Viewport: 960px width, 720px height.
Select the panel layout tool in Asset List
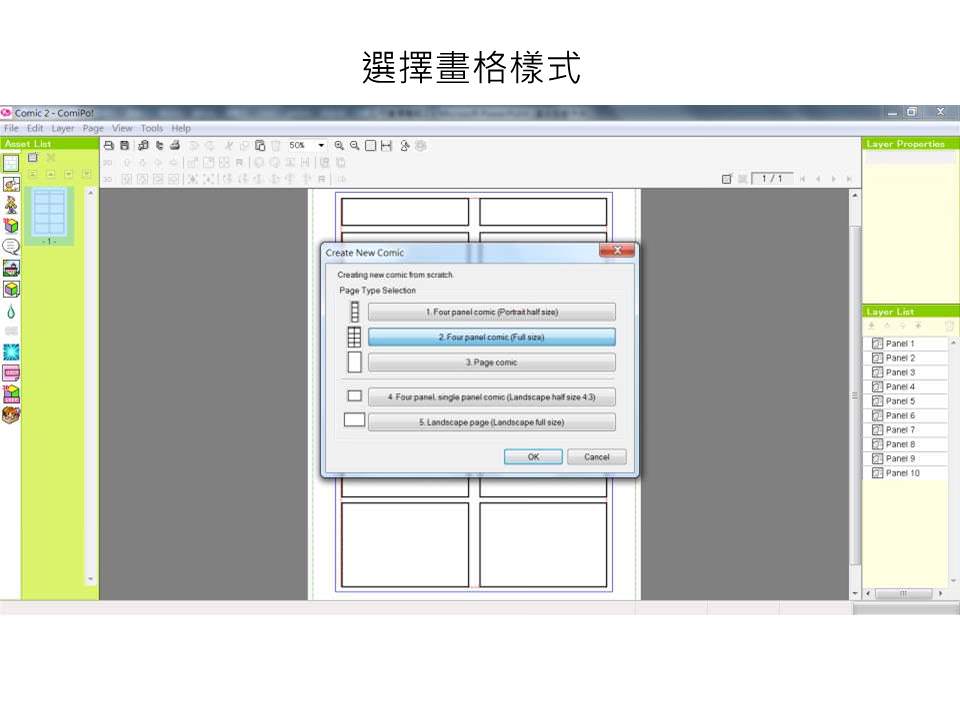[x=12, y=163]
